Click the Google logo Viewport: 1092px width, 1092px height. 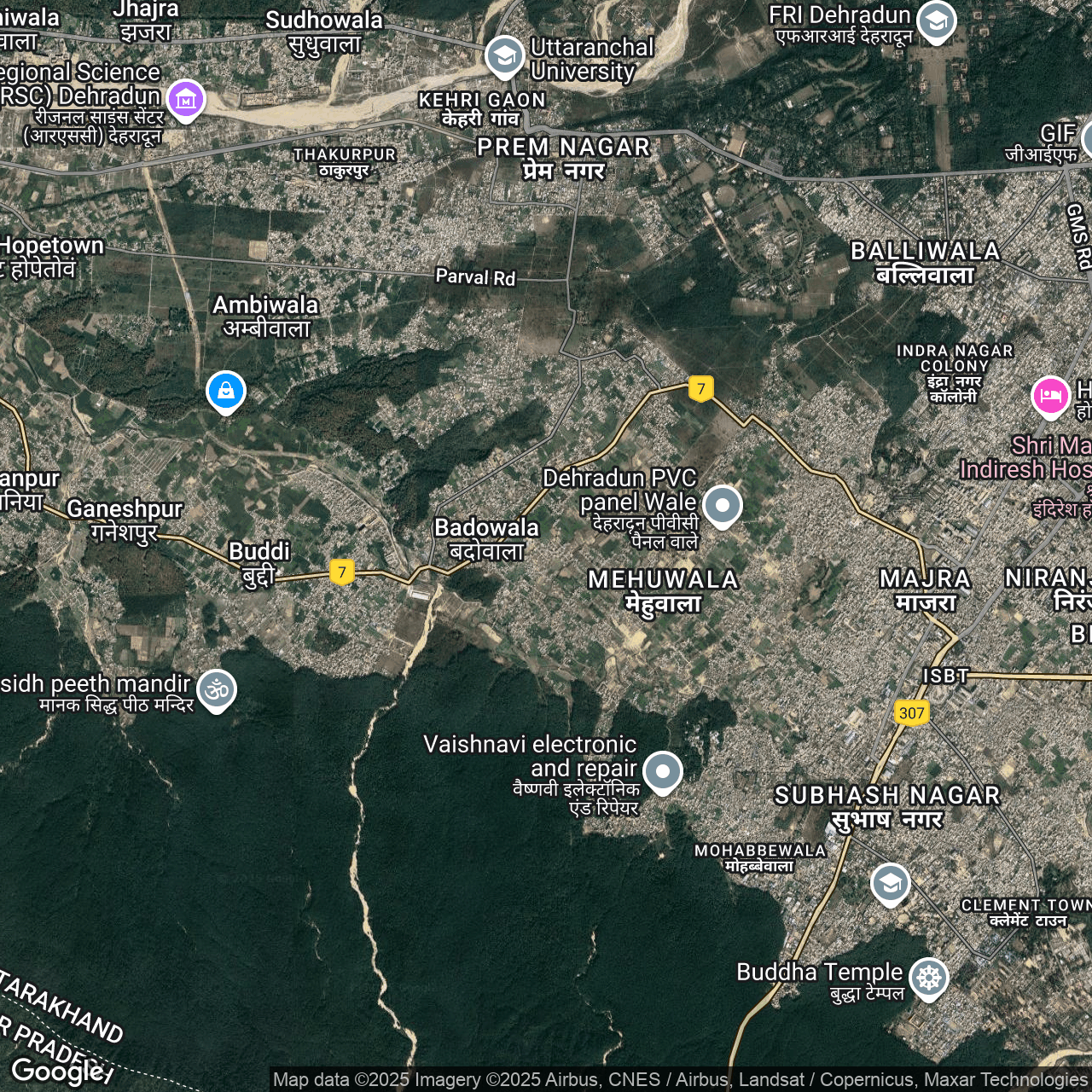58,1070
